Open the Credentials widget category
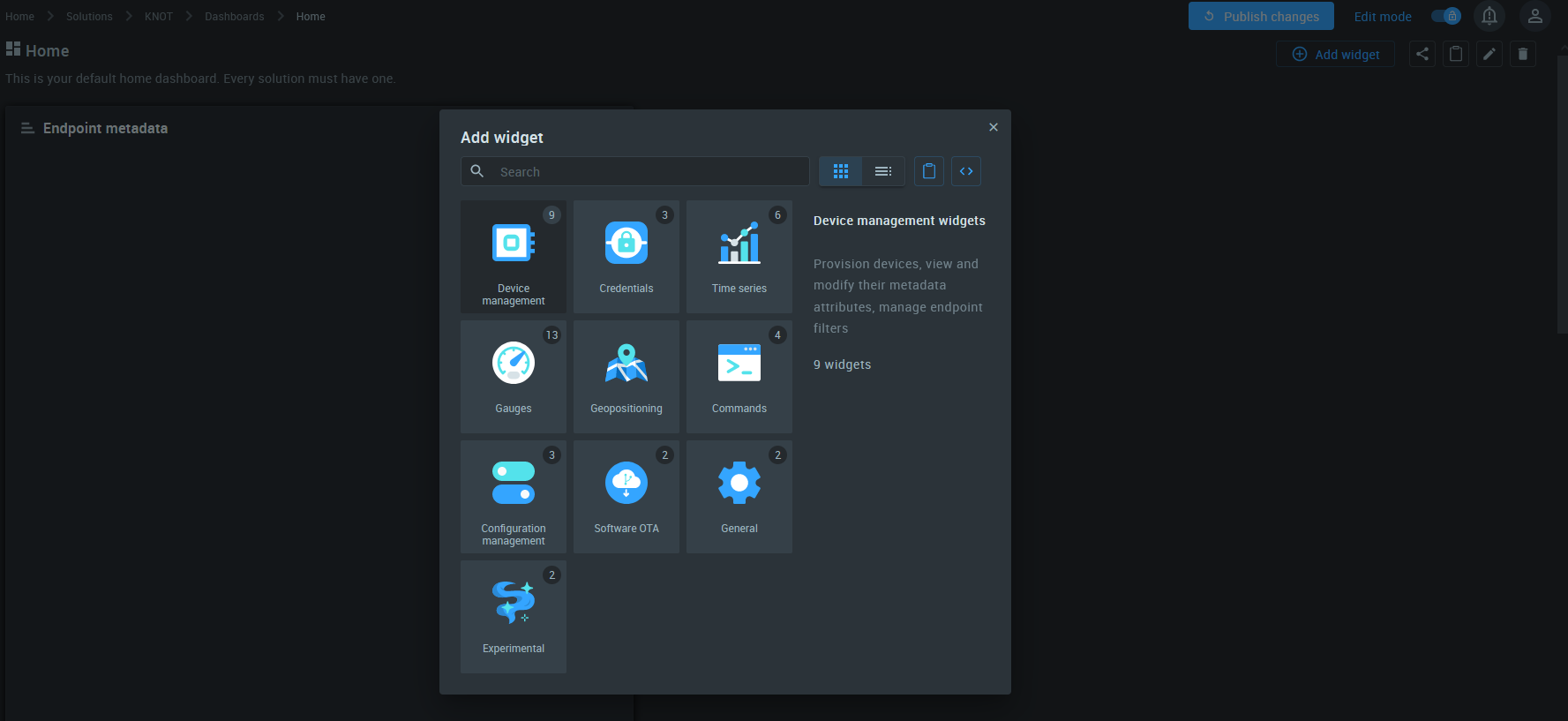Viewport: 1568px width, 721px height. pyautogui.click(x=626, y=257)
